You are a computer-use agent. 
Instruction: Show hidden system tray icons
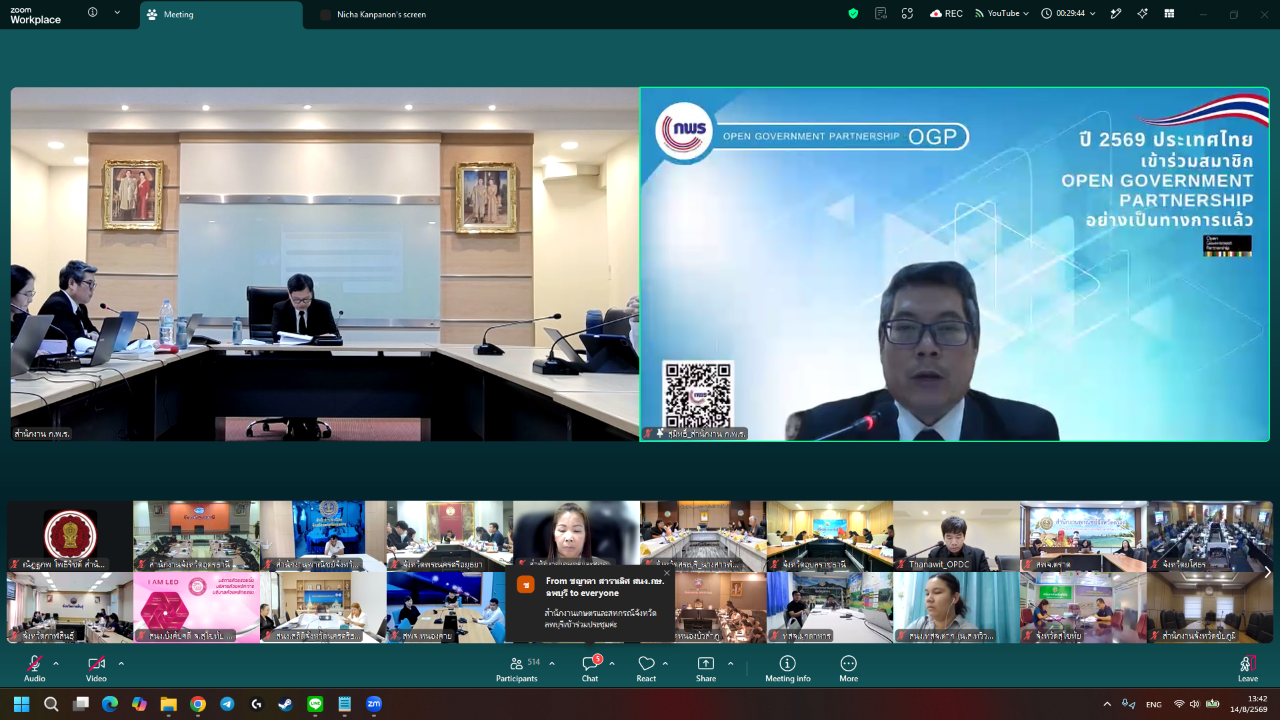coord(1107,704)
